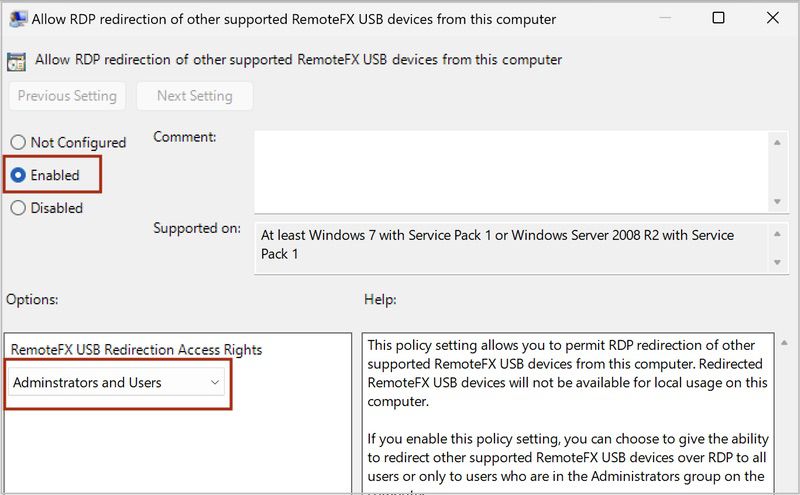Go to the Next Setting
The height and width of the screenshot is (495, 800).
tap(194, 96)
